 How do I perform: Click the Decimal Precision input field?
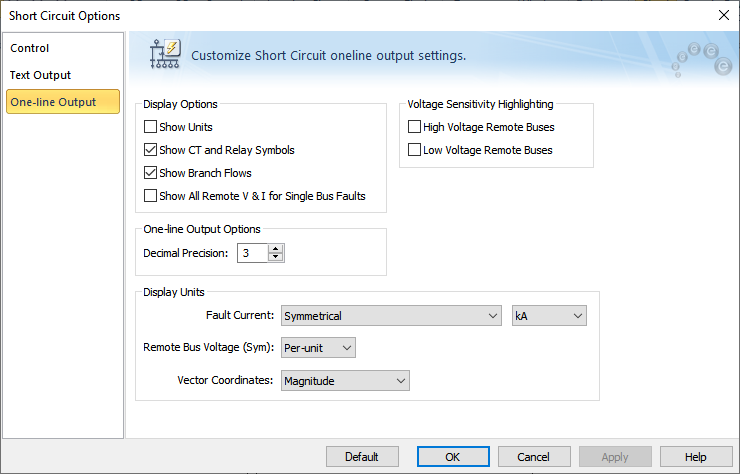click(x=252, y=253)
